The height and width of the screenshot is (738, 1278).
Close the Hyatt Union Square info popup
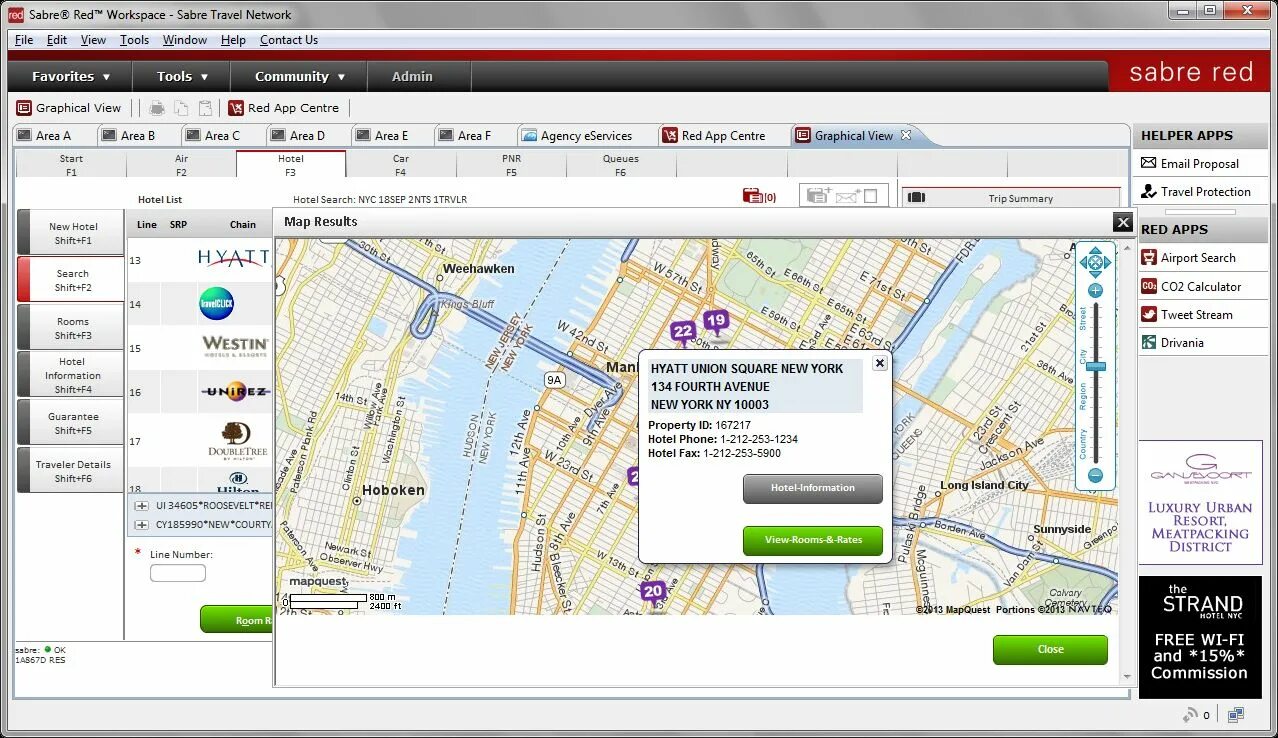tap(880, 363)
